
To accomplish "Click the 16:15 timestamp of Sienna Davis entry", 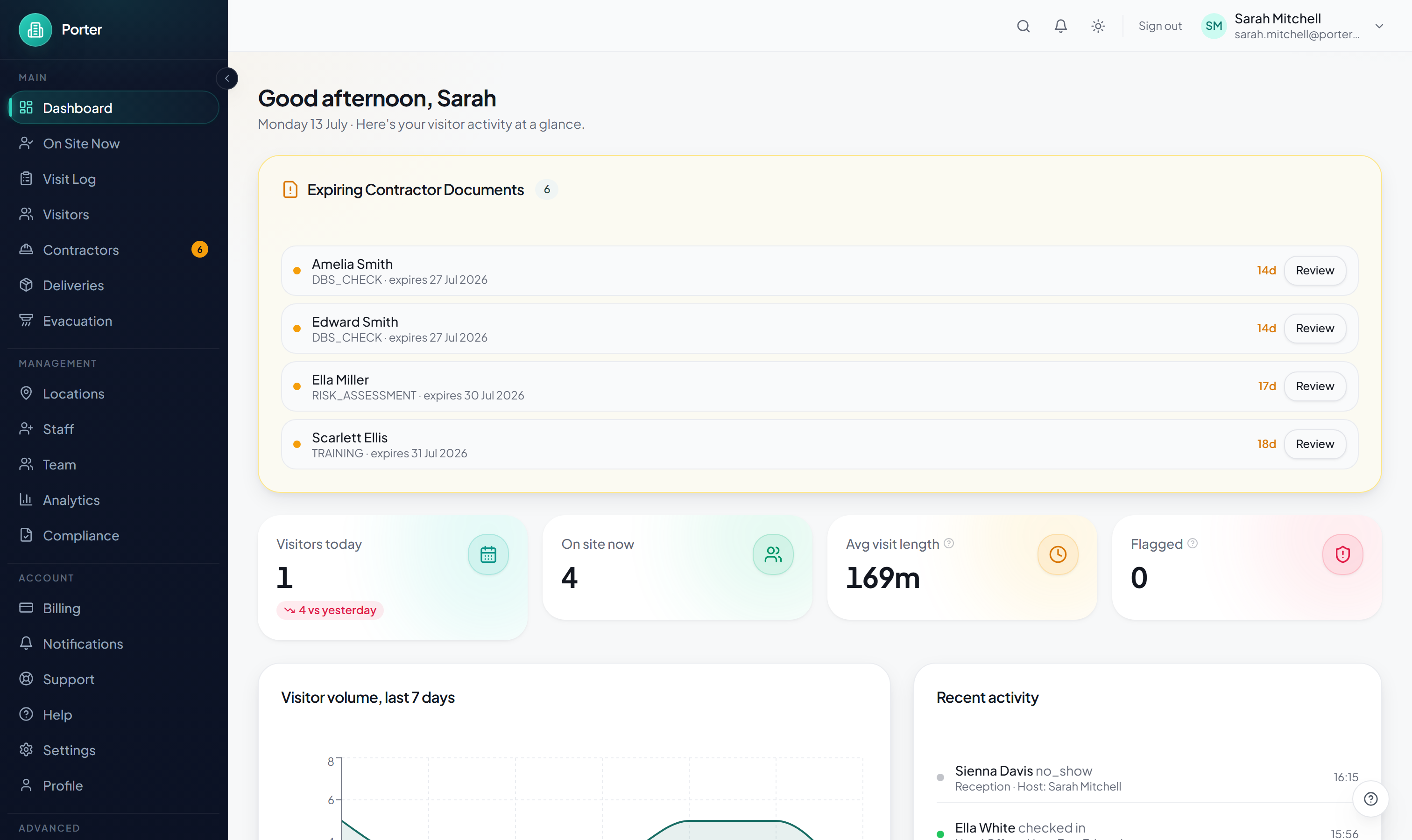I will (1346, 777).
